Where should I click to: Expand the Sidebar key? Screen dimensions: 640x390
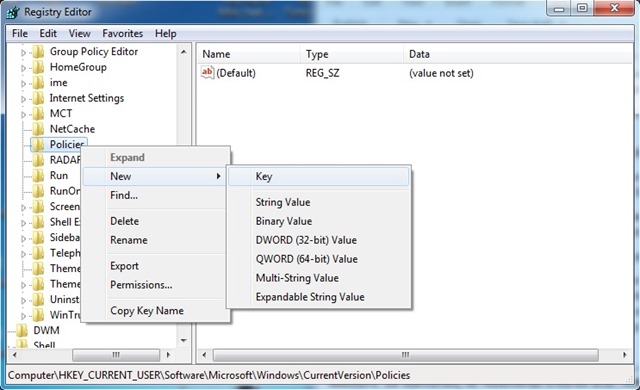pos(23,239)
